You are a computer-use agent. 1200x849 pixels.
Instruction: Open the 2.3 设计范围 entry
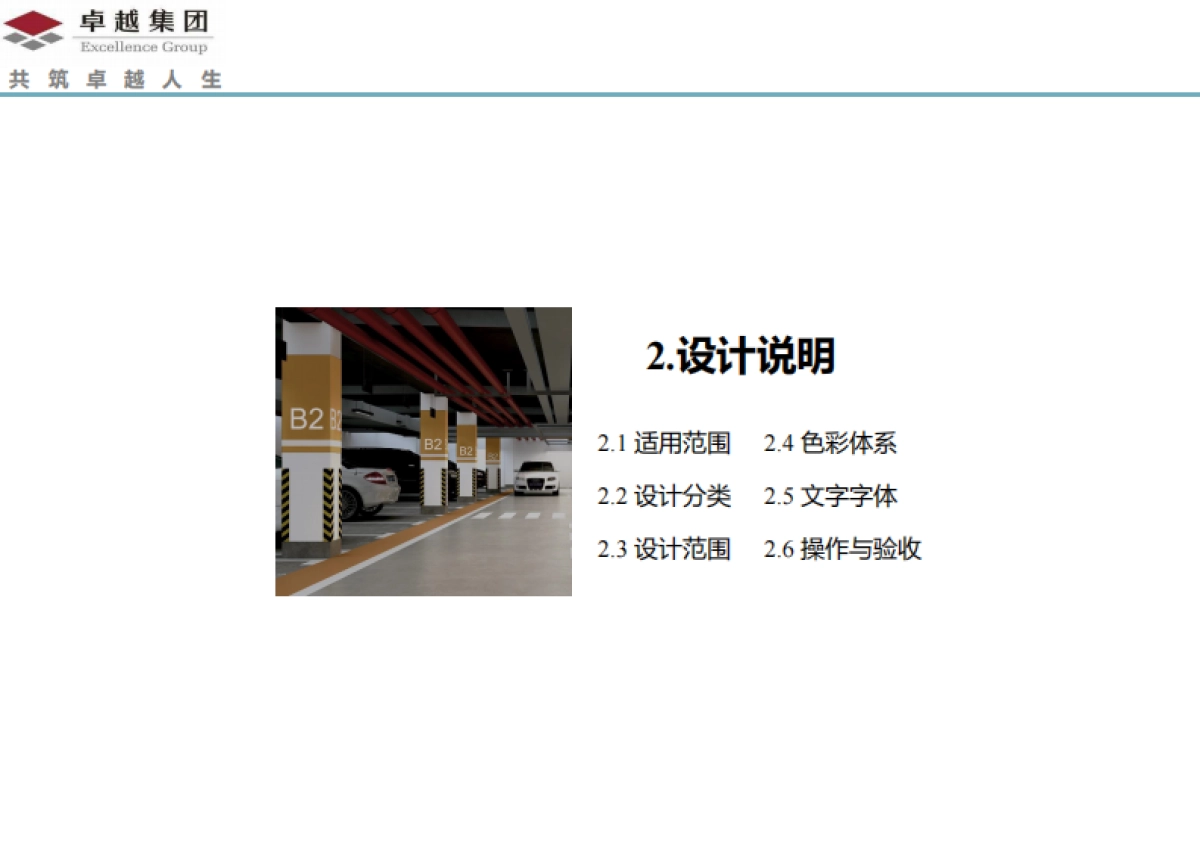(x=666, y=548)
